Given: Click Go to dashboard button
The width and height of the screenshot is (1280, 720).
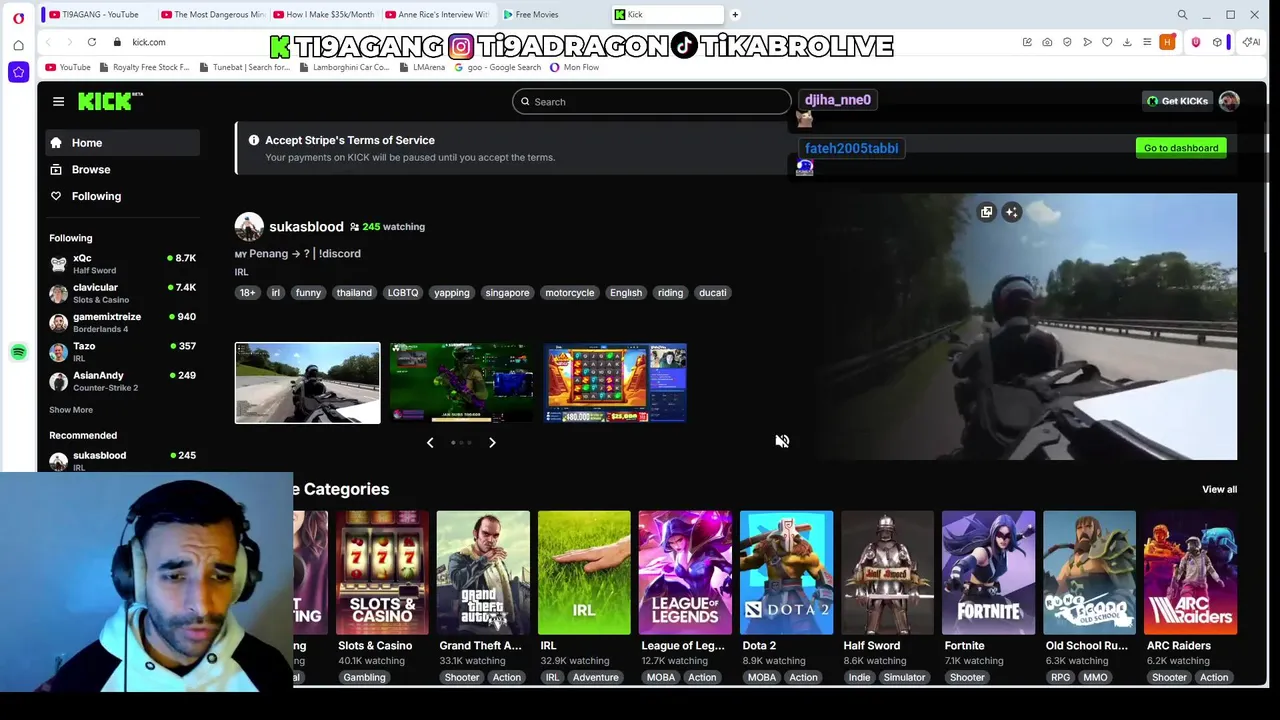Looking at the screenshot, I should (x=1181, y=148).
